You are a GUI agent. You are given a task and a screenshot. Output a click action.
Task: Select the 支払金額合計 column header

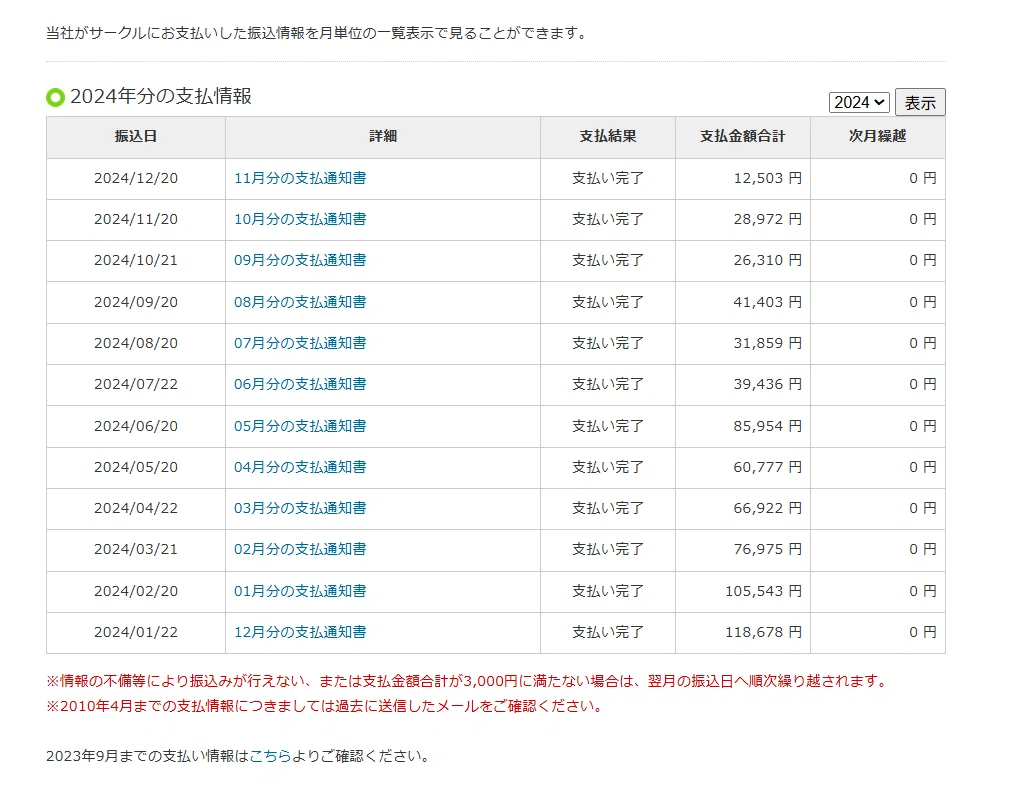[x=743, y=136]
